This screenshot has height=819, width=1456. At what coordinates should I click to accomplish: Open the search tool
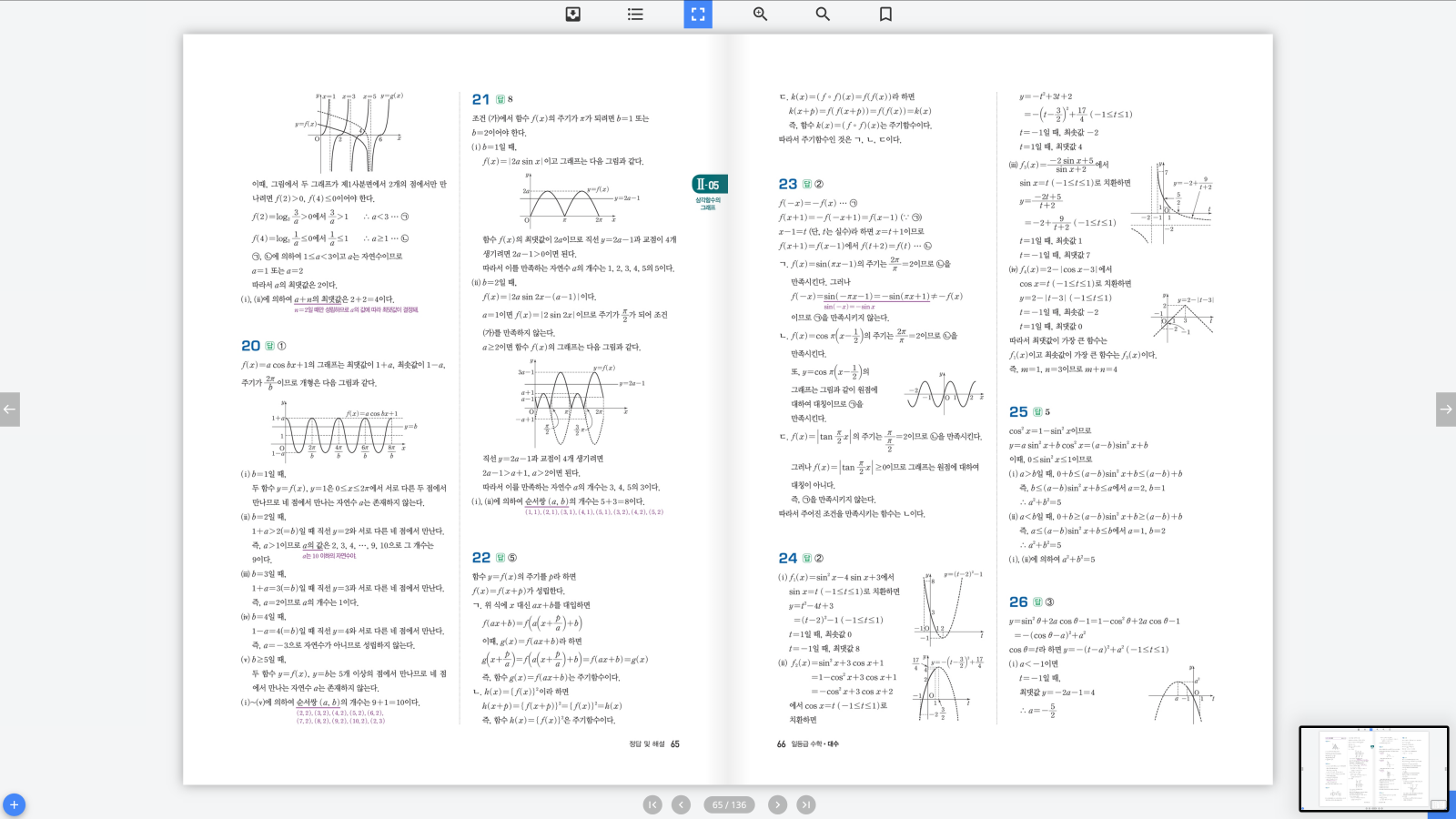tap(823, 14)
